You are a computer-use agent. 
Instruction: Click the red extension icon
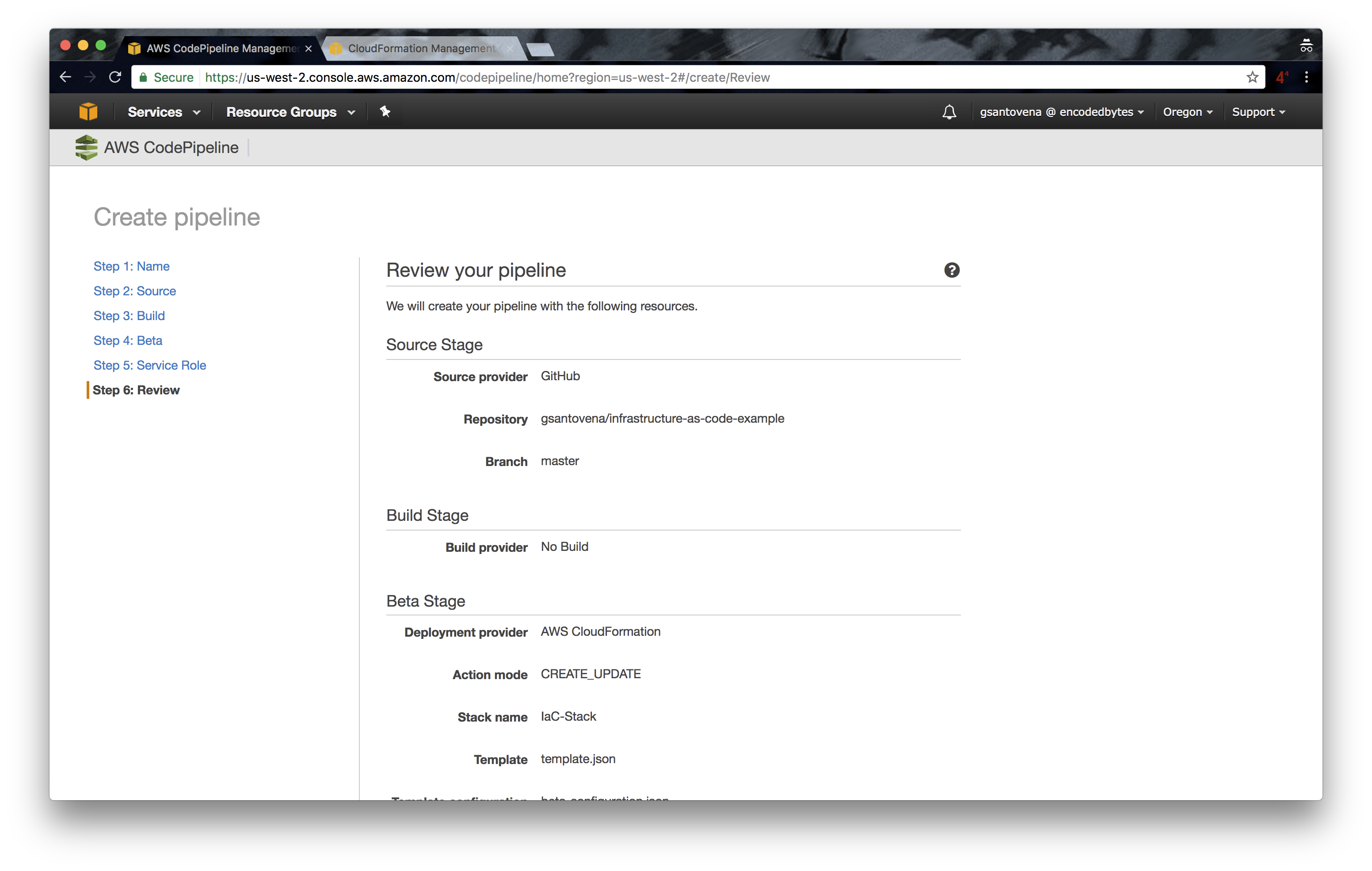[1281, 77]
